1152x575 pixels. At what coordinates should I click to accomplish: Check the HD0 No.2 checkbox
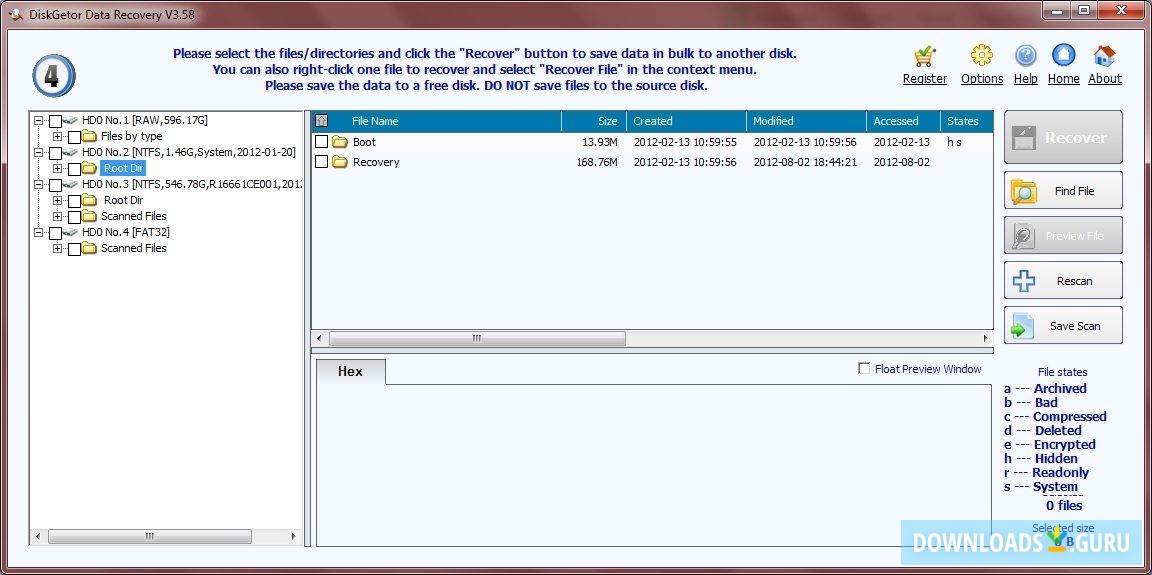pos(55,153)
